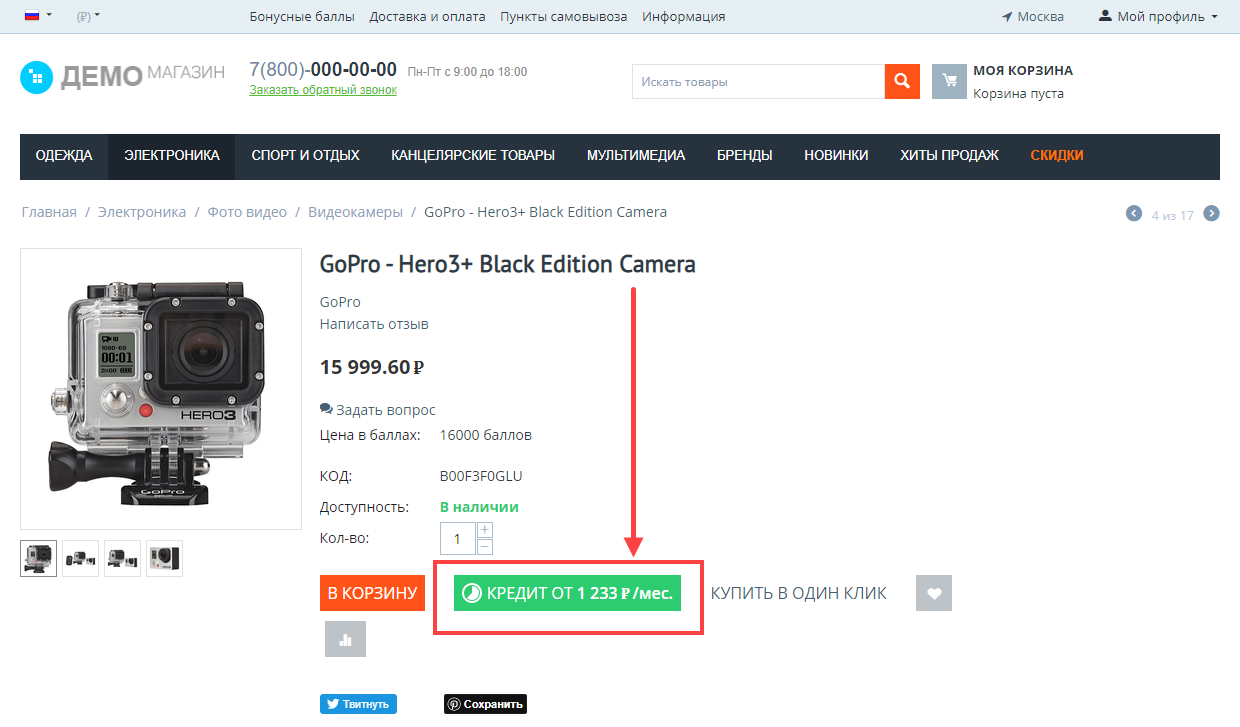Decrease quantity with minus button
This screenshot has height=727, width=1240.
pos(485,547)
